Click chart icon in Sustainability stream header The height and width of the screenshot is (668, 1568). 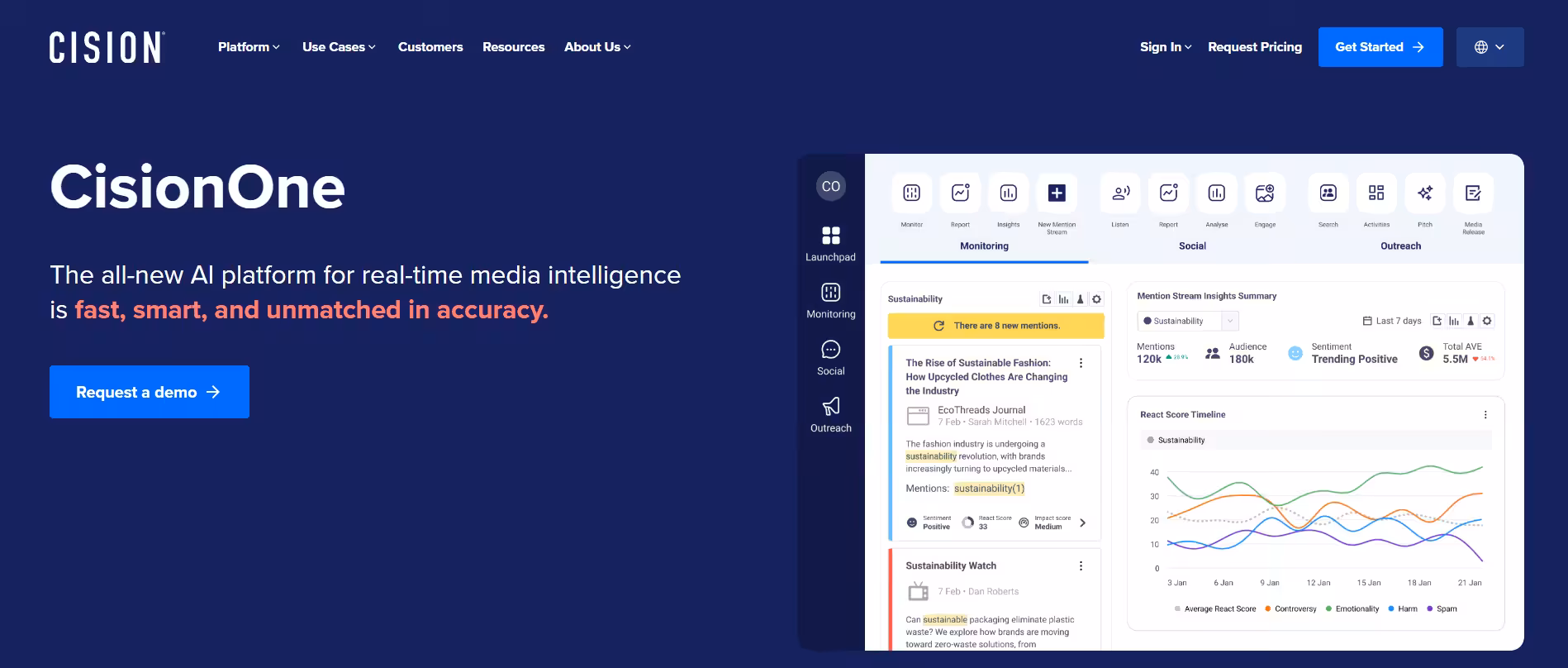(x=1064, y=299)
